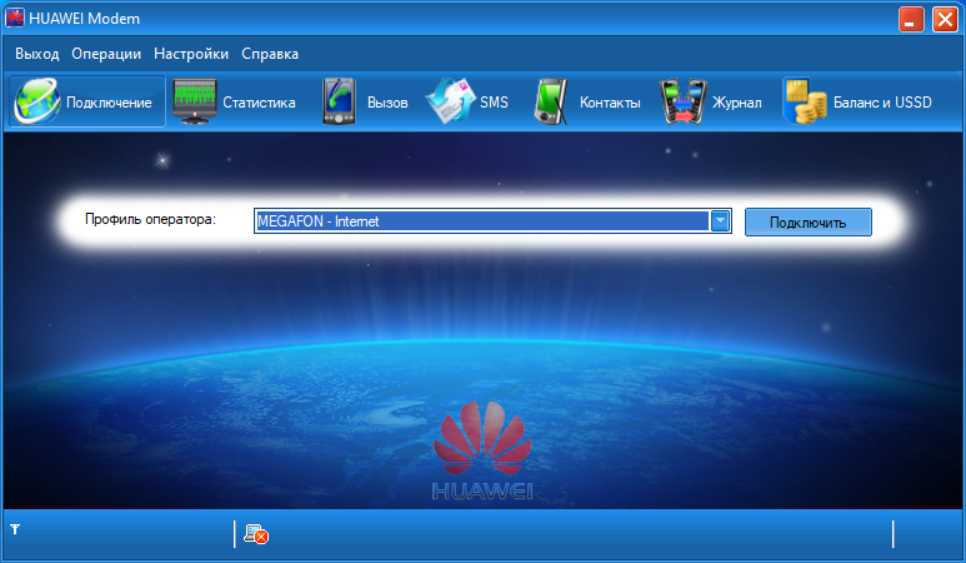This screenshot has width=966, height=563.
Task: Open the Подключение globe icon tab
Action: tap(37, 102)
